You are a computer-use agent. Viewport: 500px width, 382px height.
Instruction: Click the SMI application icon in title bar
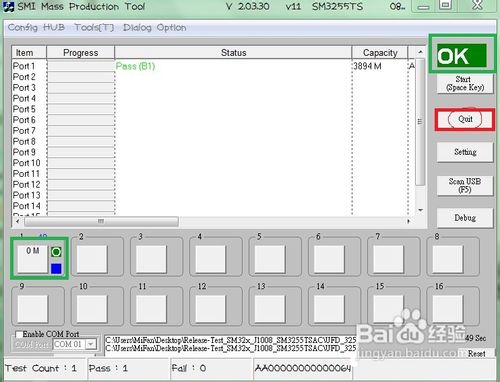coord(8,7)
